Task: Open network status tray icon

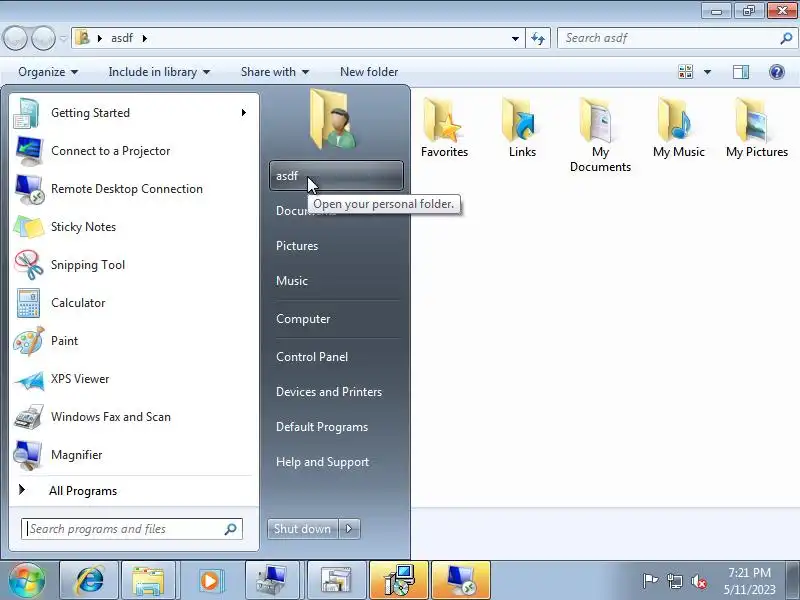Action: 674,581
